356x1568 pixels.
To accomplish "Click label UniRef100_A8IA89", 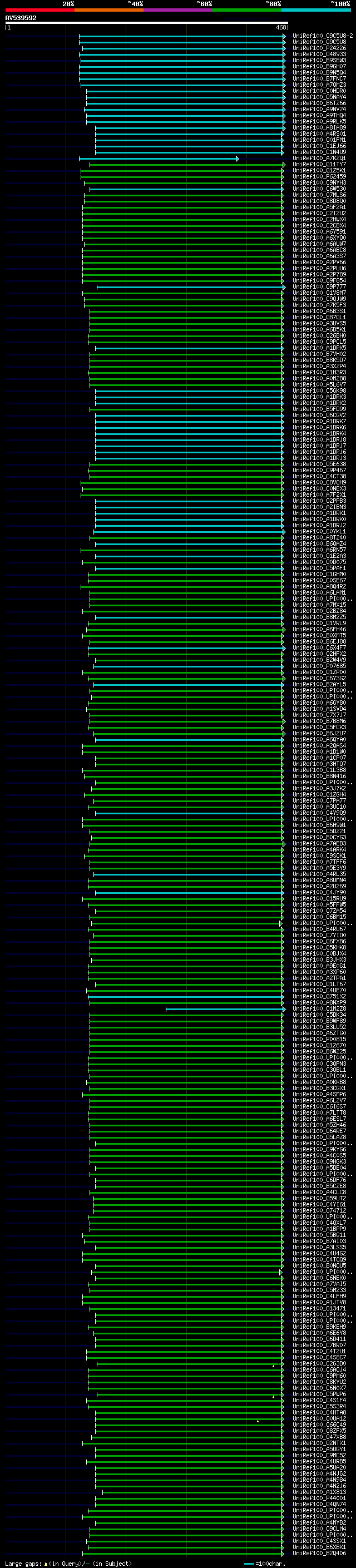I will click(319, 128).
